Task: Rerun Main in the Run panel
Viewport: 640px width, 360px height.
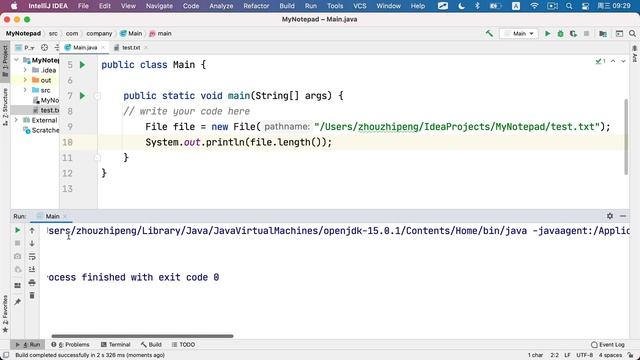Action: (x=18, y=230)
